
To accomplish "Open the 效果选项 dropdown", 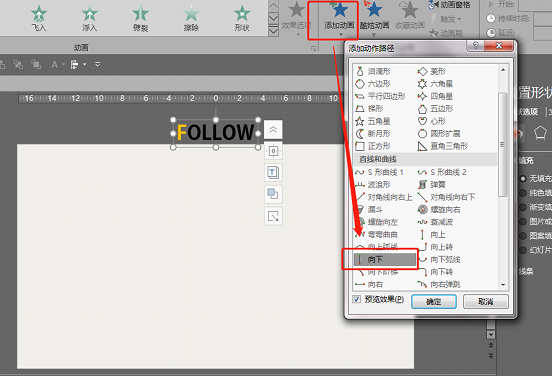I will pyautogui.click(x=297, y=19).
